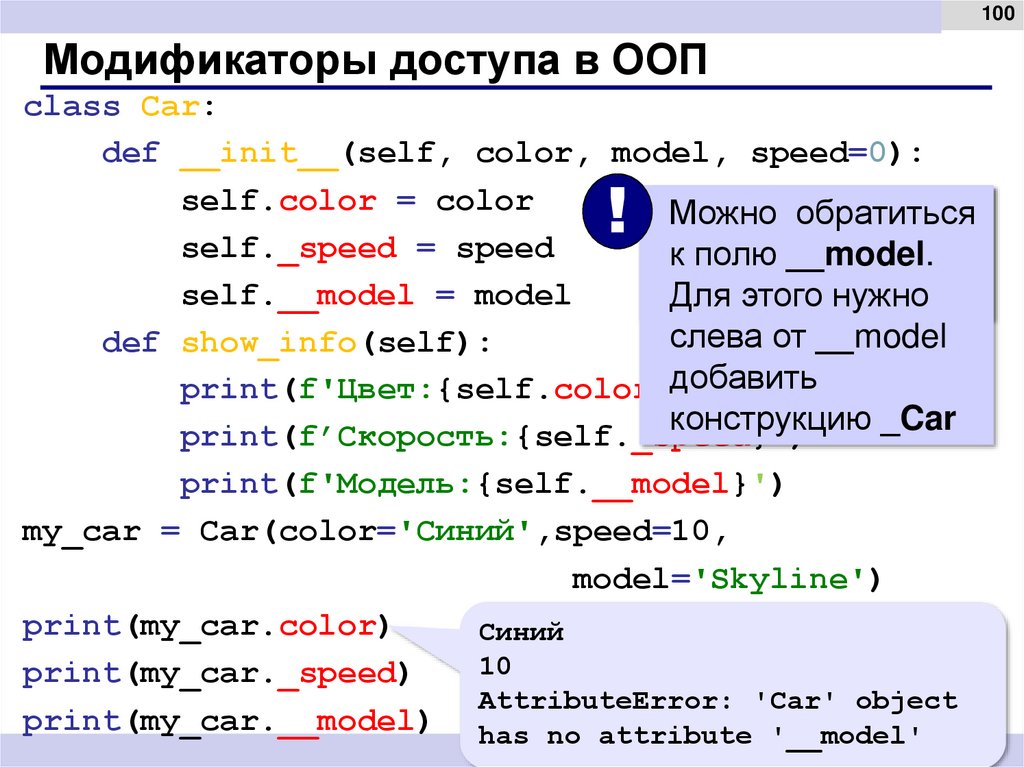This screenshot has height=767, width=1024.
Task: Click the 'speed=10' argument
Action: (x=632, y=532)
